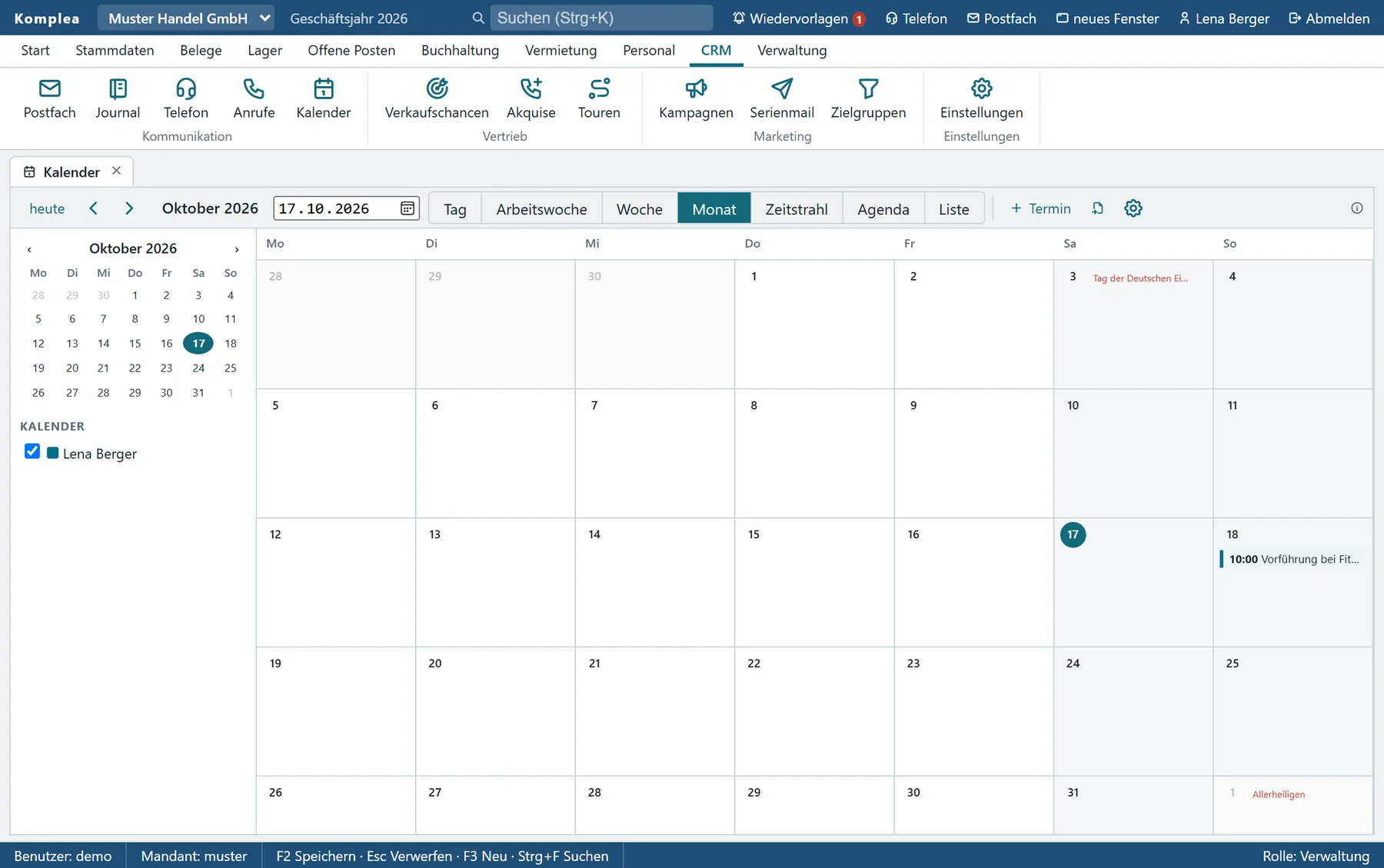This screenshot has width=1384, height=868.
Task: Select day 24 in the mini calendar
Action: tap(198, 367)
